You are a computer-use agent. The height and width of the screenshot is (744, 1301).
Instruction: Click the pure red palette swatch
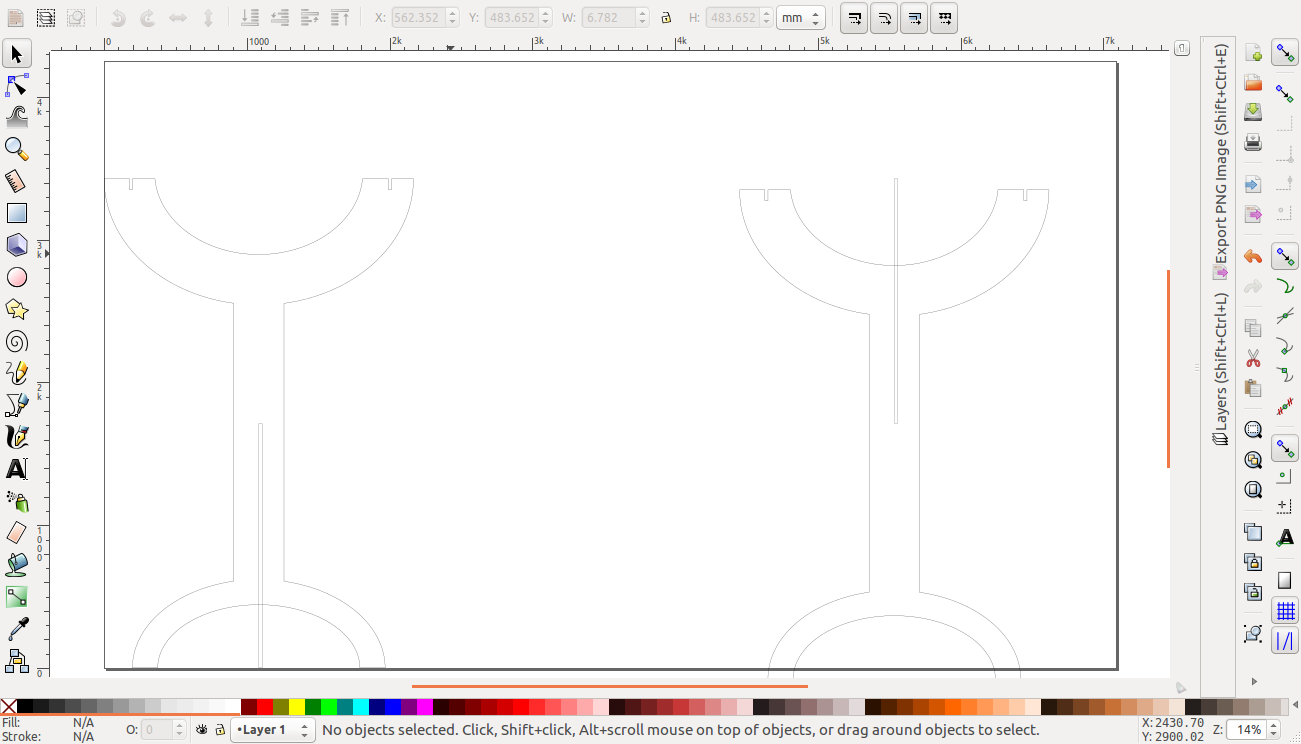point(265,707)
